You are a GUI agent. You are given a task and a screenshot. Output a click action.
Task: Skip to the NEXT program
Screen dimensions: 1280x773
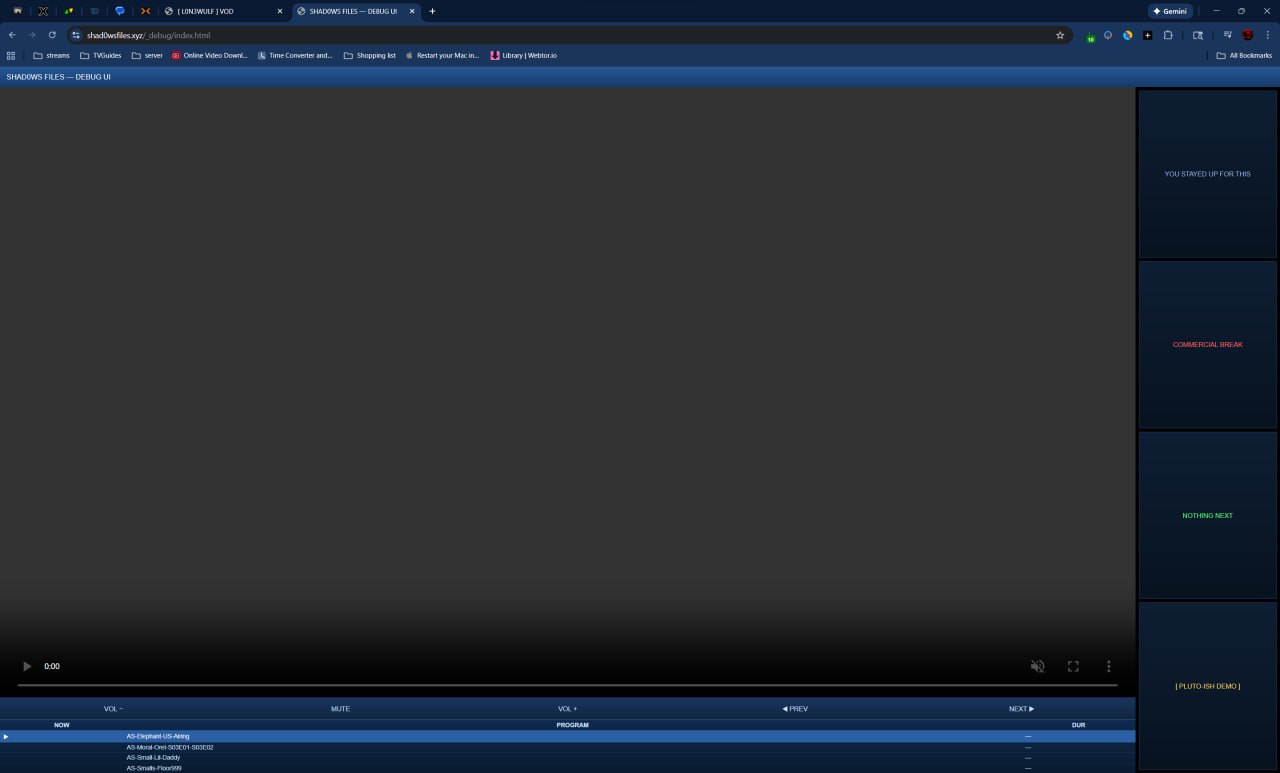point(1021,709)
